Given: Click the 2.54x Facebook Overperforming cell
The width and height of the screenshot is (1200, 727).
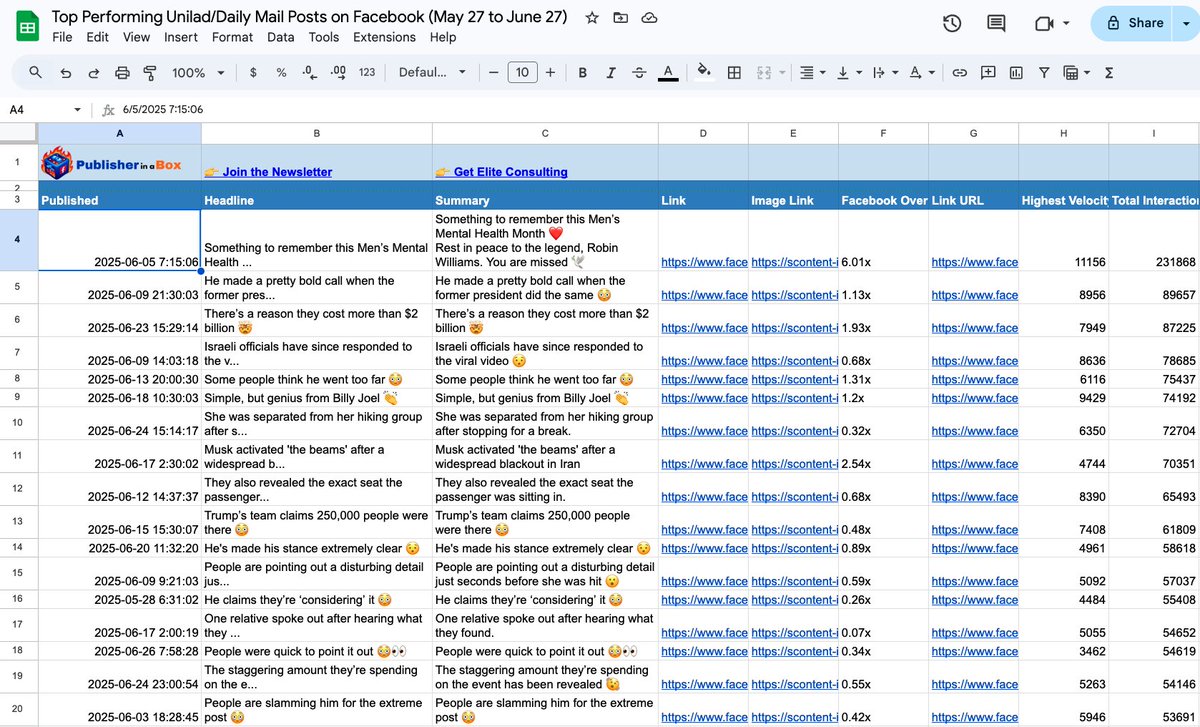Looking at the screenshot, I should 883,455.
